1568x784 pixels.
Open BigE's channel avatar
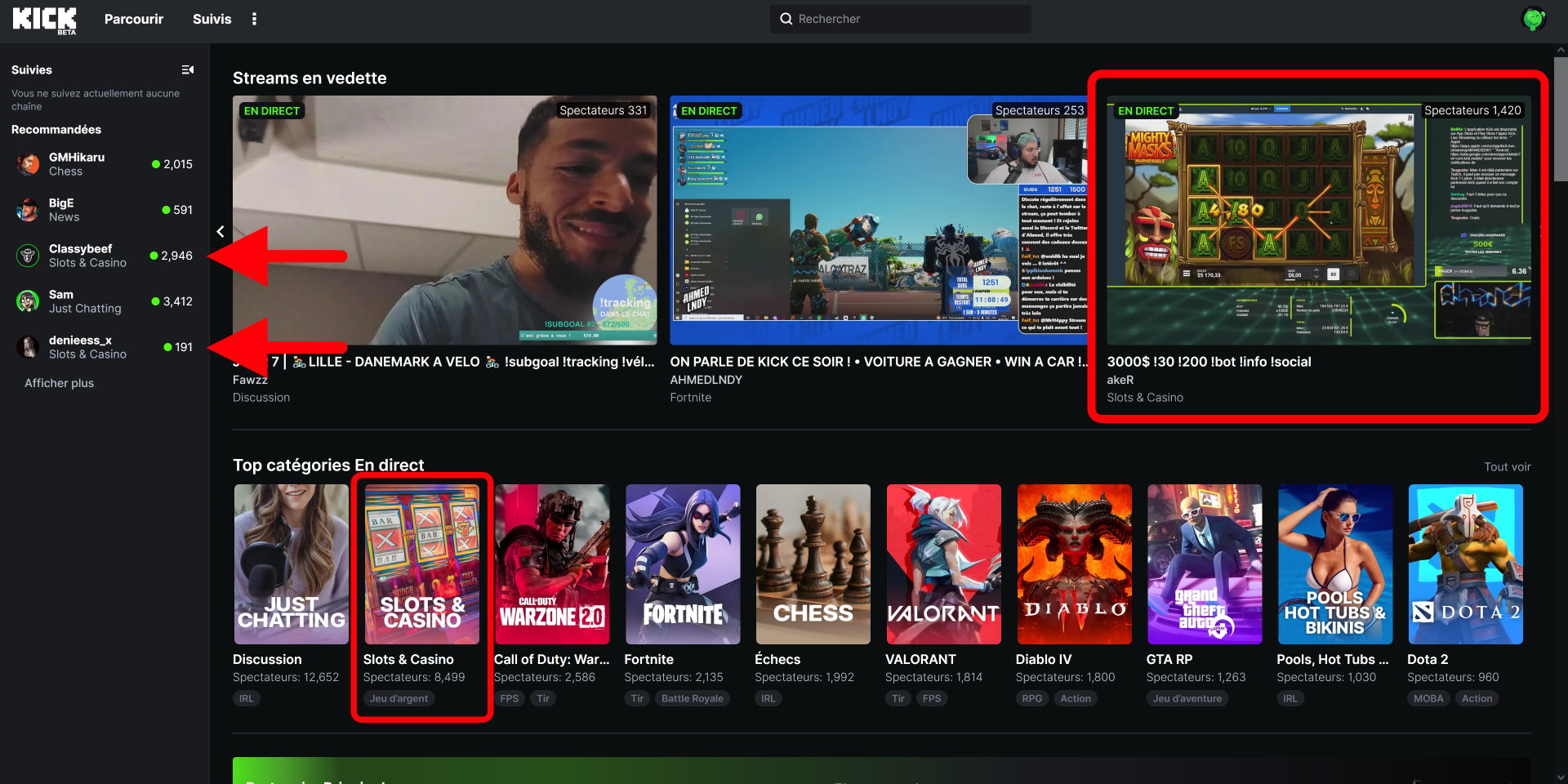tap(28, 210)
